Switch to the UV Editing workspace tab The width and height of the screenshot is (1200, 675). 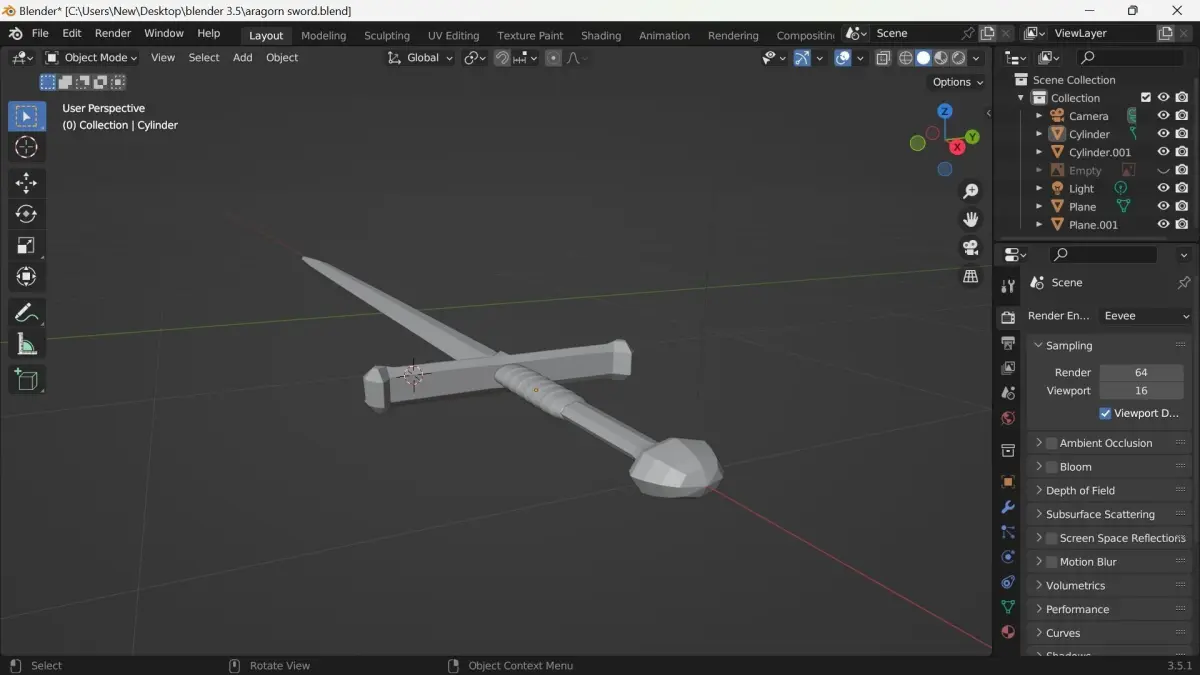coord(453,35)
